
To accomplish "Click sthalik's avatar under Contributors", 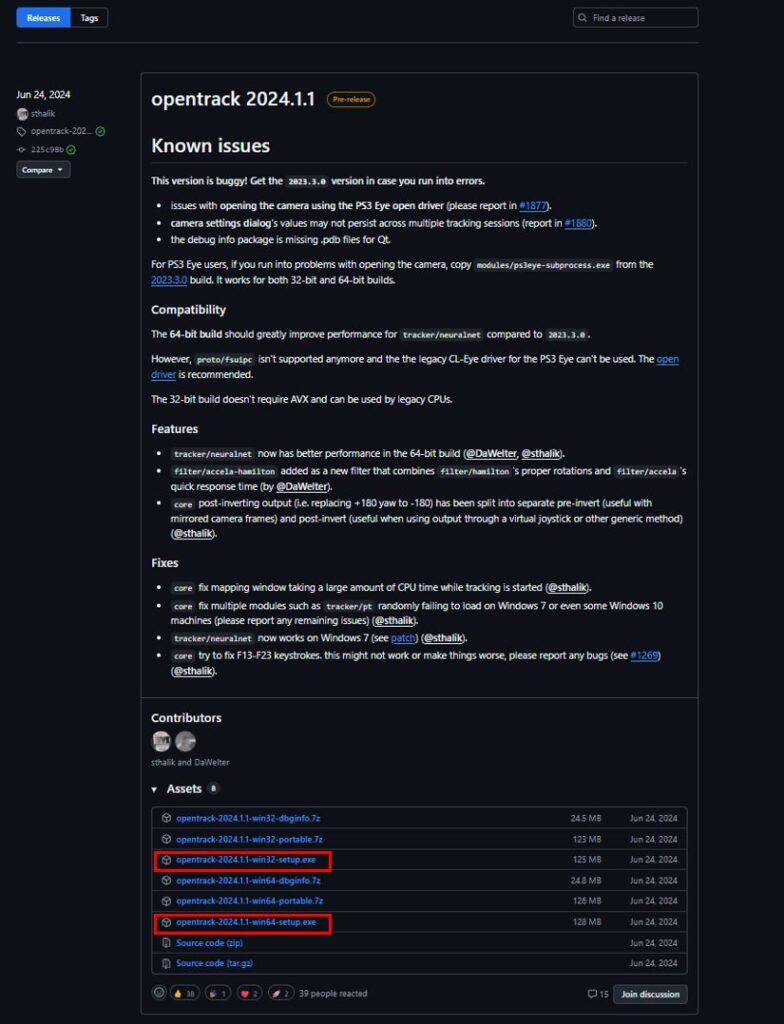I will [x=161, y=741].
